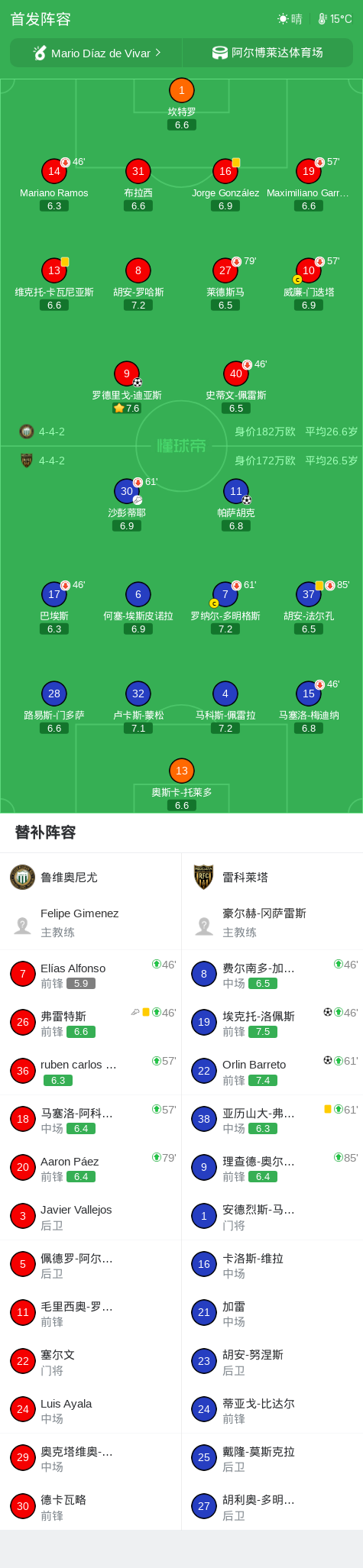
Task: Tap the 阿尔博莱达体育场 stadium label
Action: [x=277, y=53]
